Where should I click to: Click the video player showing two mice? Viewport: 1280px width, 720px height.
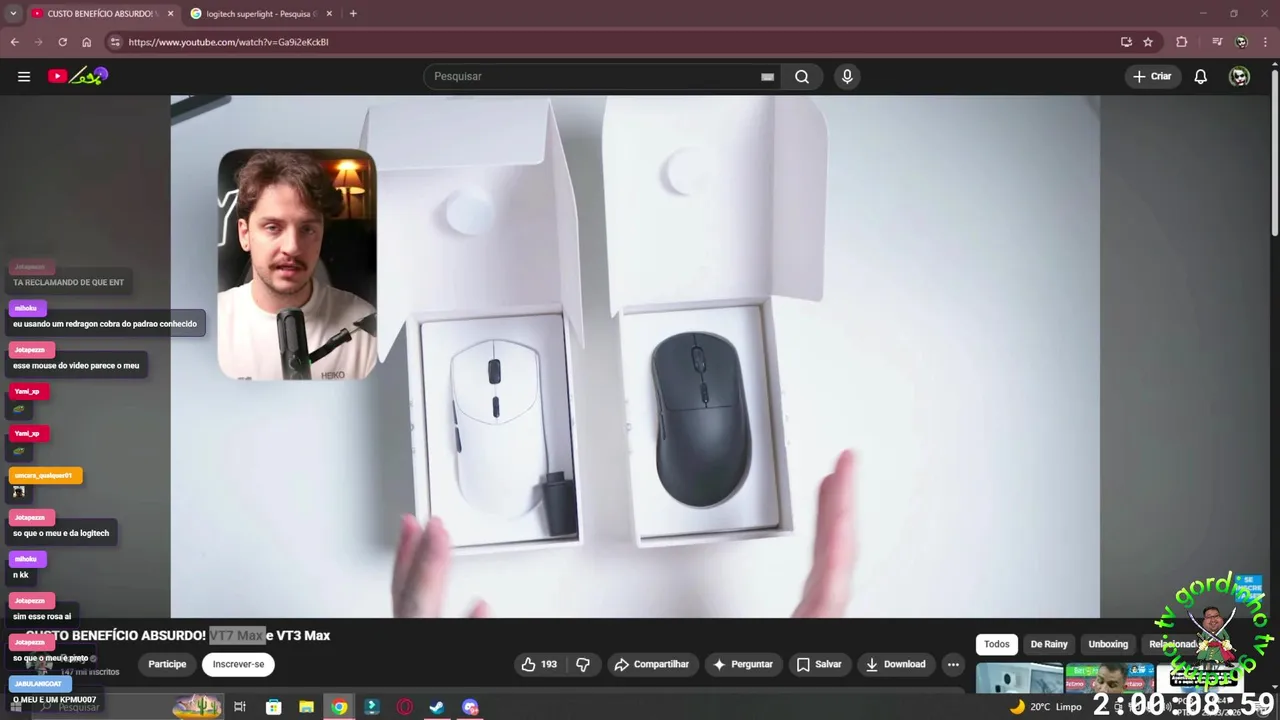point(635,356)
